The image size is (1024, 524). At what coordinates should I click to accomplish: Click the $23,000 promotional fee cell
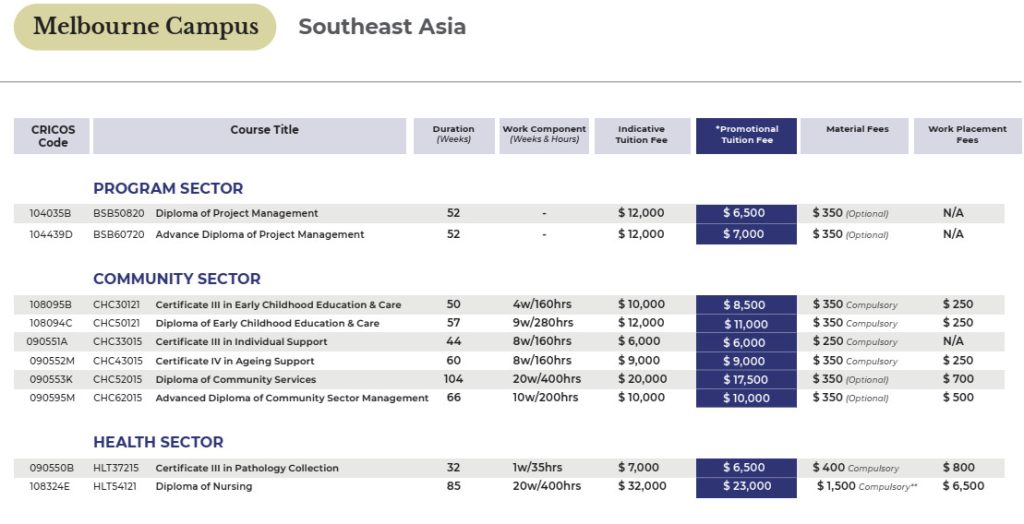(746, 487)
